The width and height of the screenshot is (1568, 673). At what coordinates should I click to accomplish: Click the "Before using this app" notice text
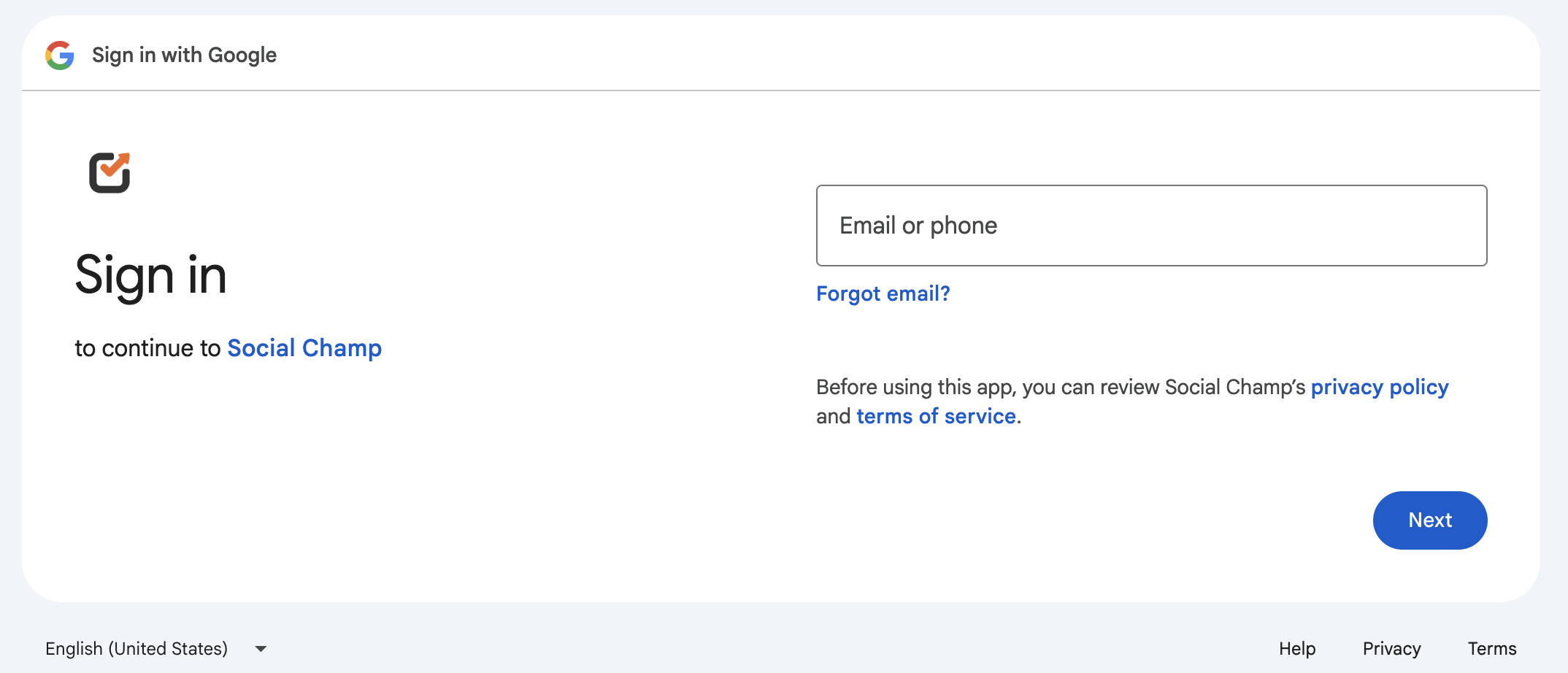coord(1060,387)
